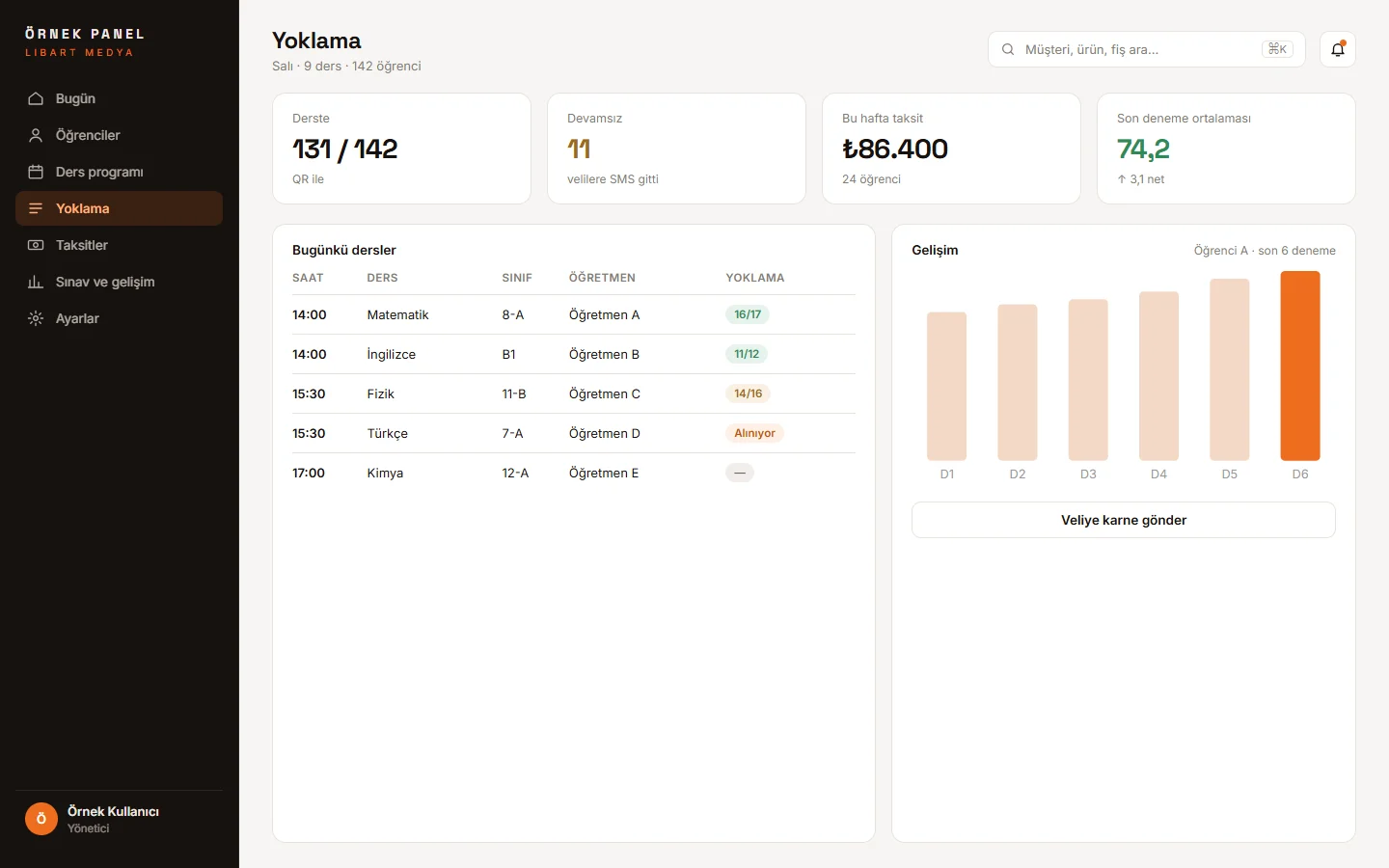Click the Ayarlar gear icon
The image size is (1389, 868).
pos(36,318)
